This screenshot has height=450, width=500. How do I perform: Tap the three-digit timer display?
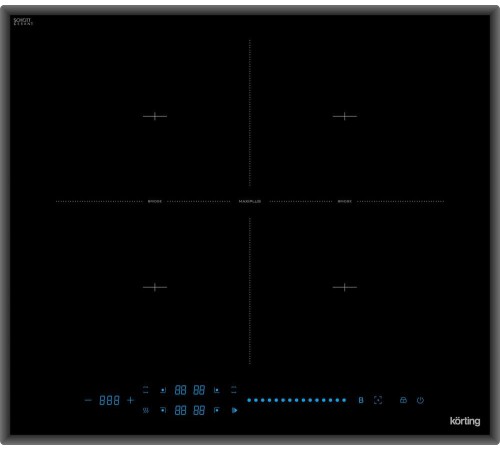coord(109,400)
